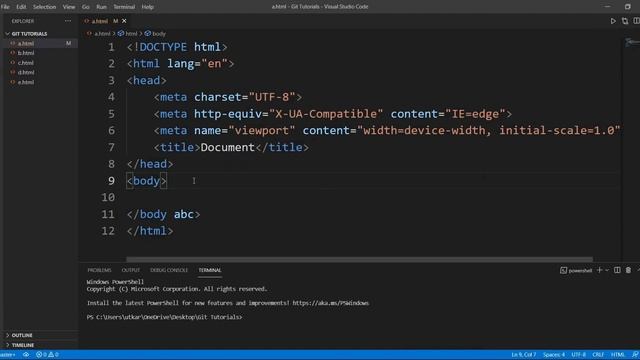The image size is (640, 360).
Task: Add a new terminal with plus icon
Action: point(599,270)
